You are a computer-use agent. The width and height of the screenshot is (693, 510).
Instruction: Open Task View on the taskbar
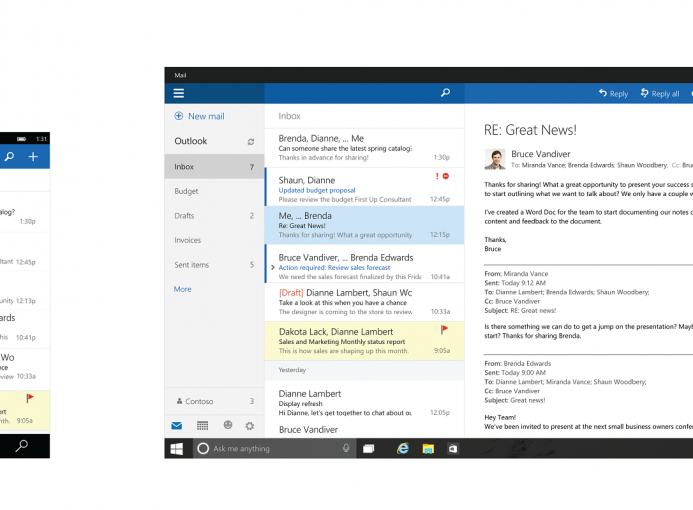point(369,449)
